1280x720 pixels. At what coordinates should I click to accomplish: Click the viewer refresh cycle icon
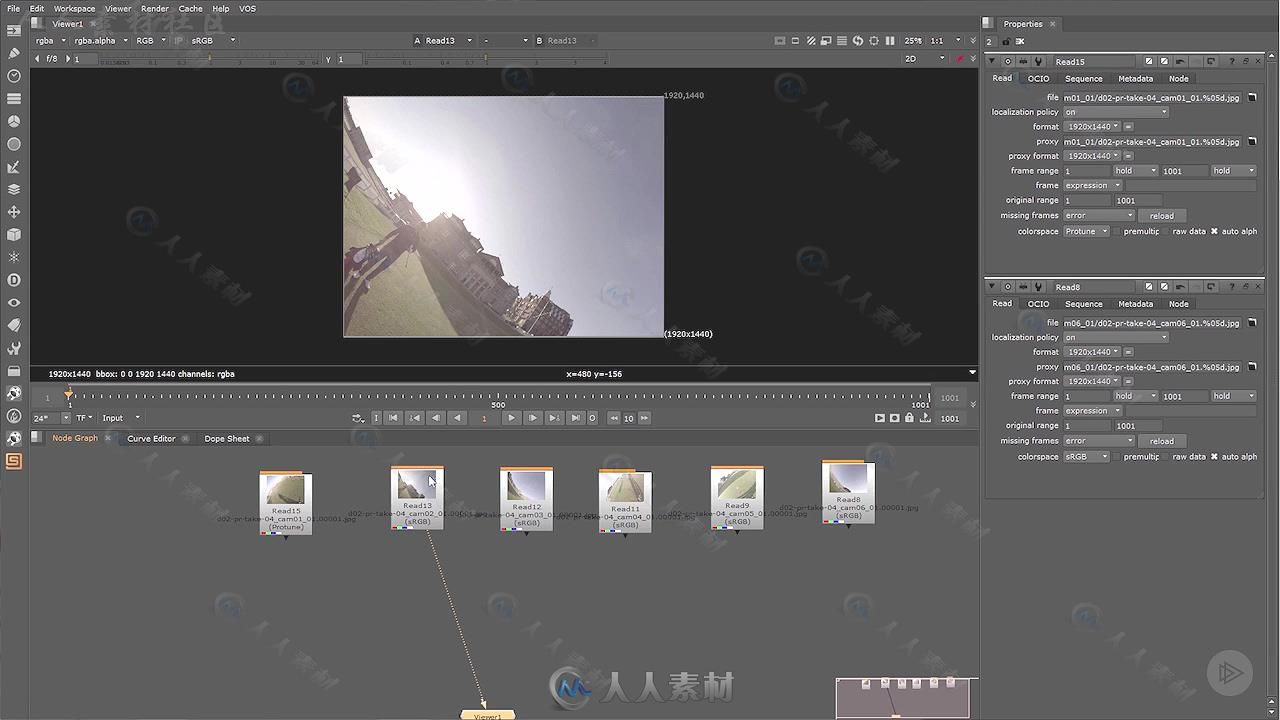pyautogui.click(x=858, y=41)
